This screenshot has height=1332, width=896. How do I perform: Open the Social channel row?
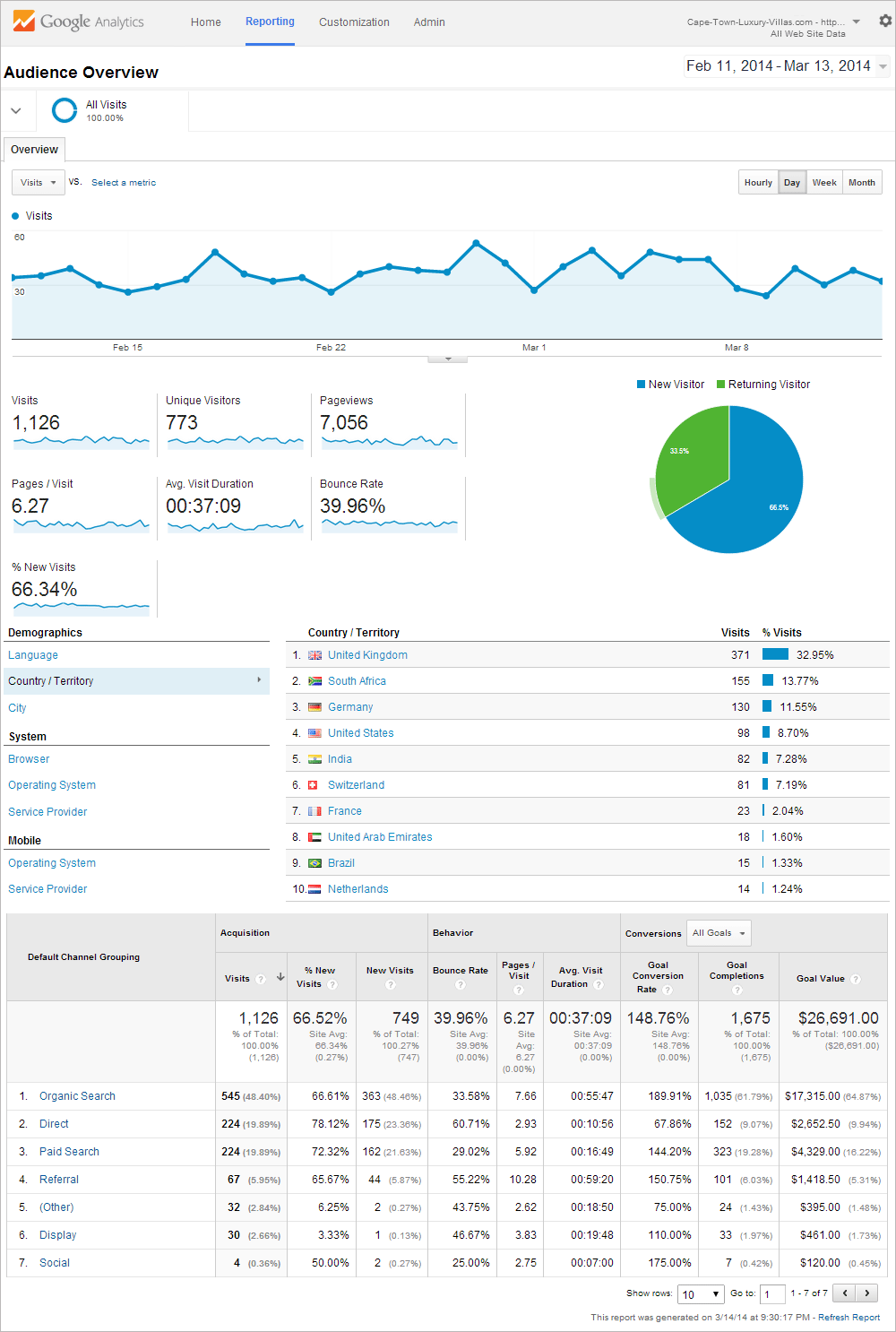(x=55, y=1263)
